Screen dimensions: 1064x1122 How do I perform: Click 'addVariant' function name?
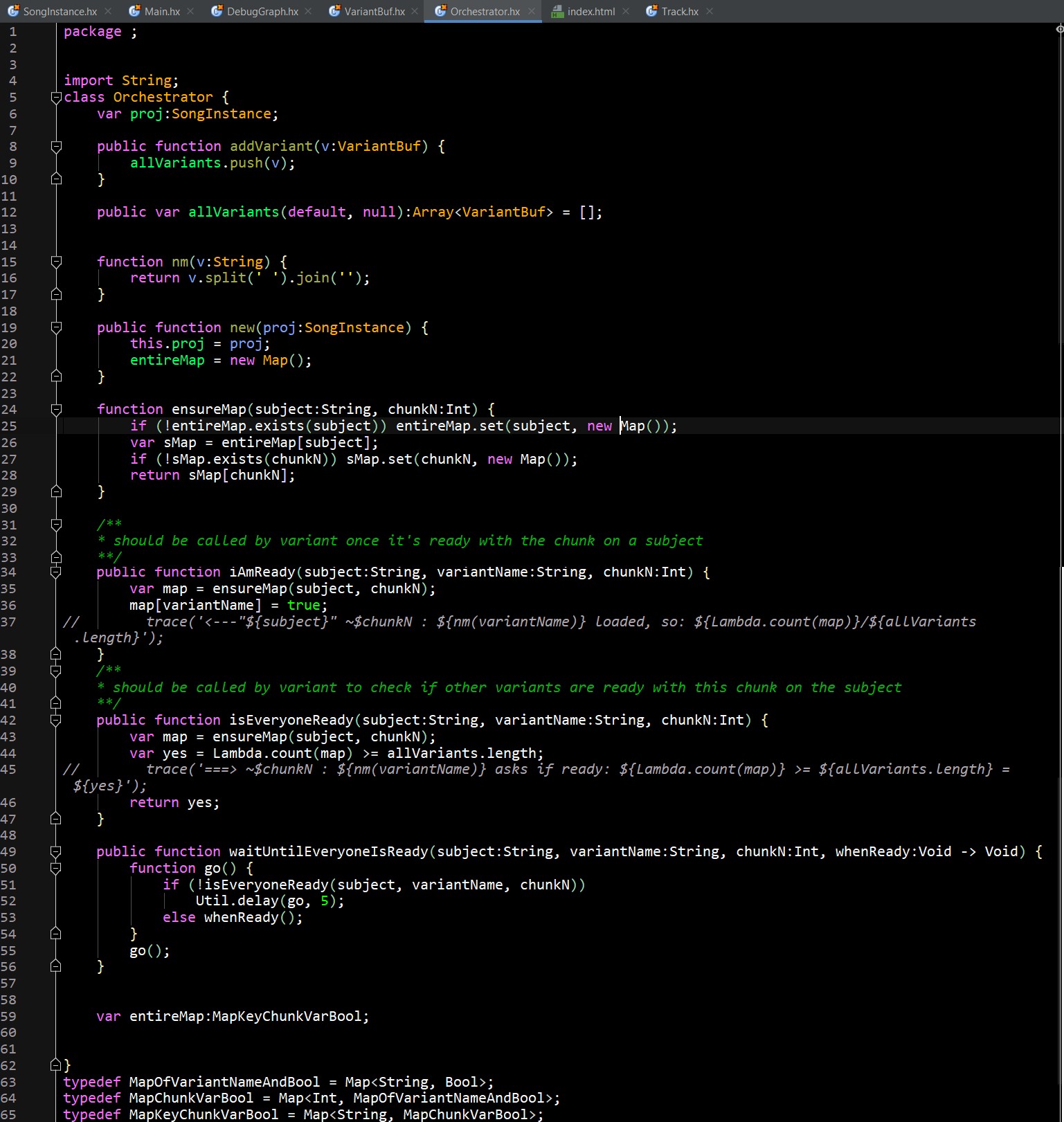[x=271, y=147]
